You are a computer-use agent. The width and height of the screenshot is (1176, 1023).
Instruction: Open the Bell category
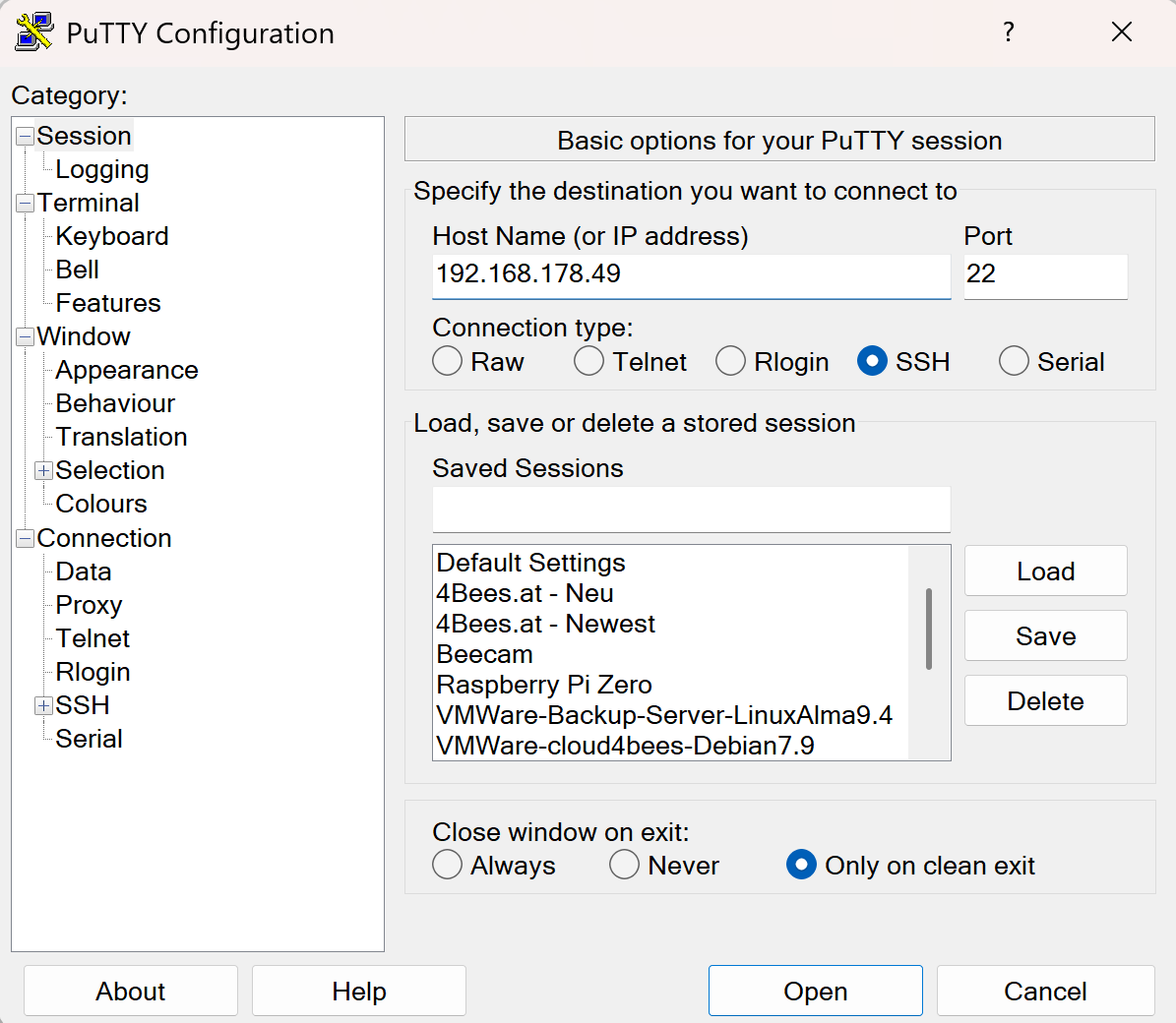tap(77, 270)
